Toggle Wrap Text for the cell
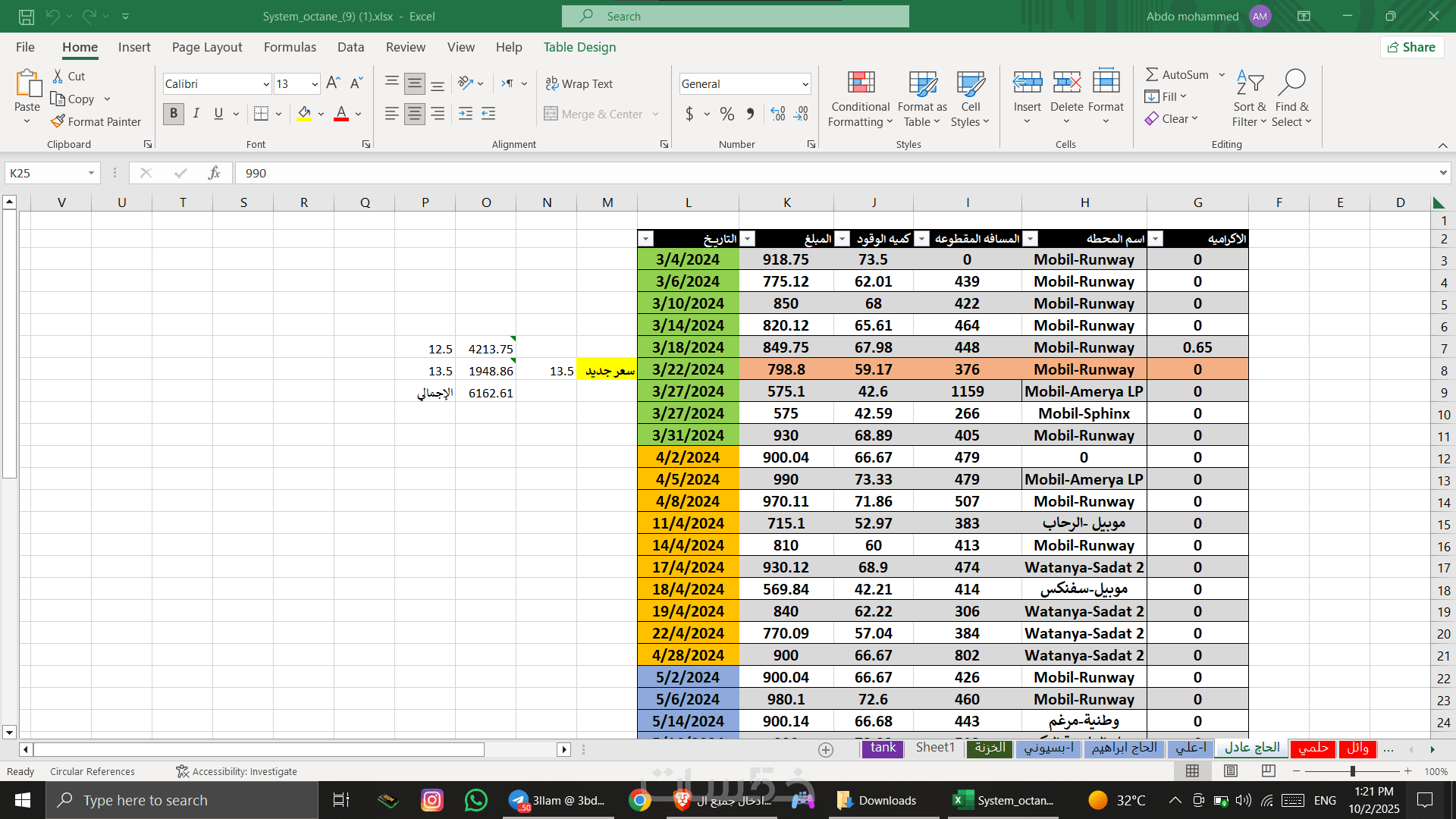The image size is (1456, 819). [x=579, y=84]
